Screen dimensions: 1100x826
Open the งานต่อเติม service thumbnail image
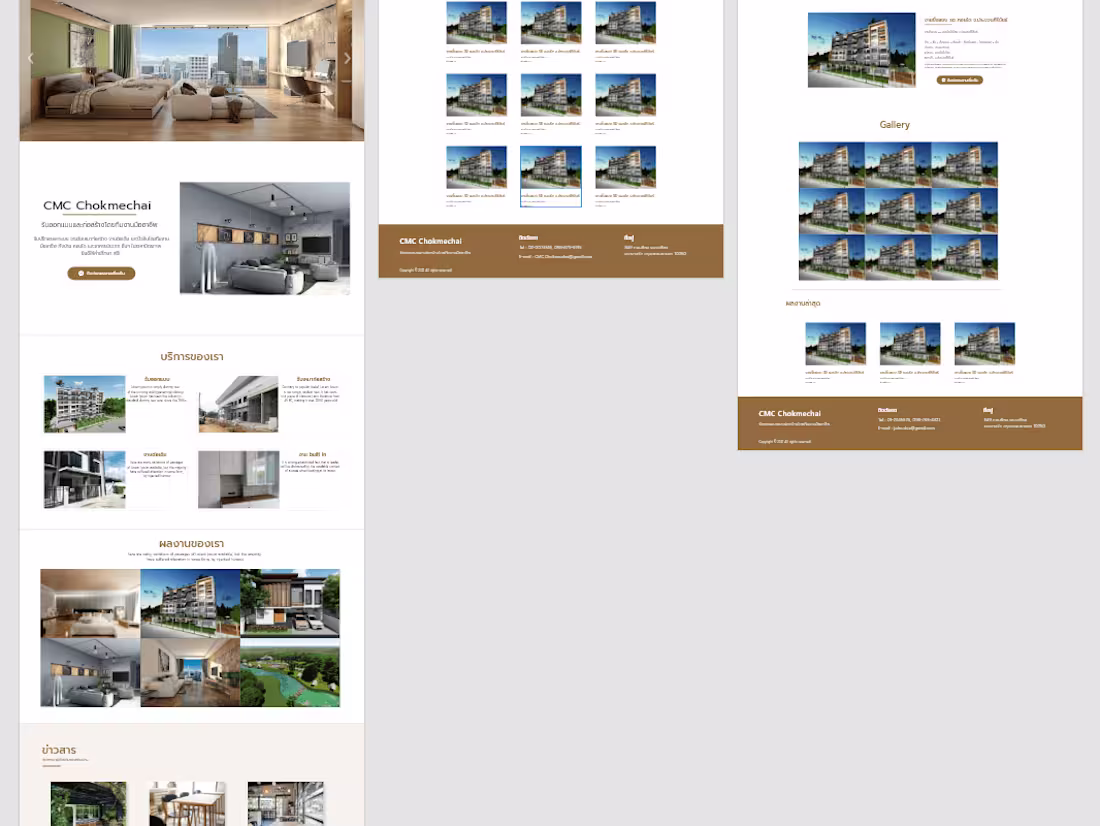click(x=84, y=479)
